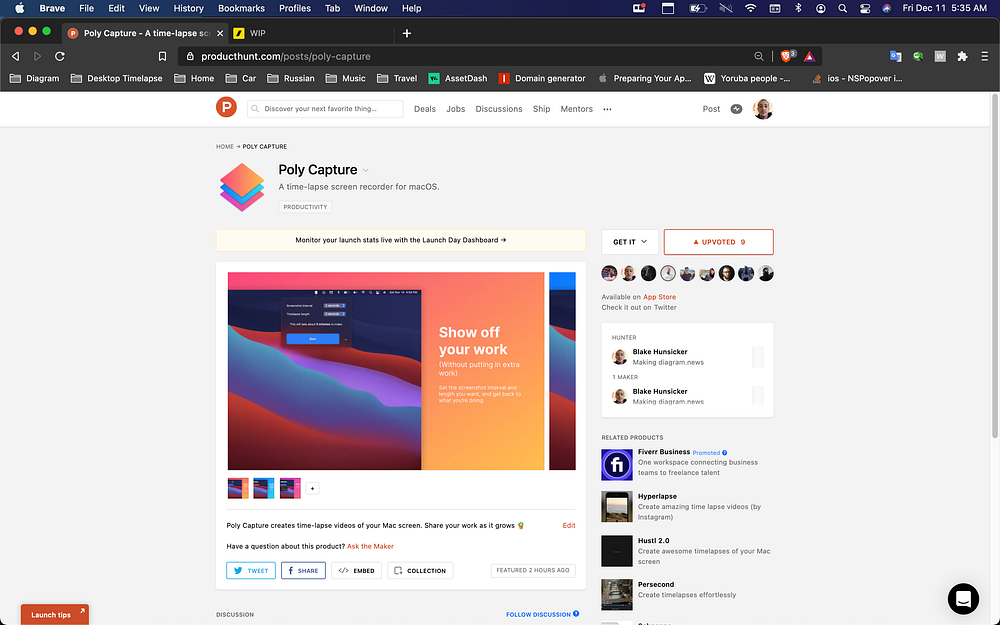The image size is (1000, 625).
Task: Click the Wi-Fi menu bar icon
Action: click(x=751, y=8)
